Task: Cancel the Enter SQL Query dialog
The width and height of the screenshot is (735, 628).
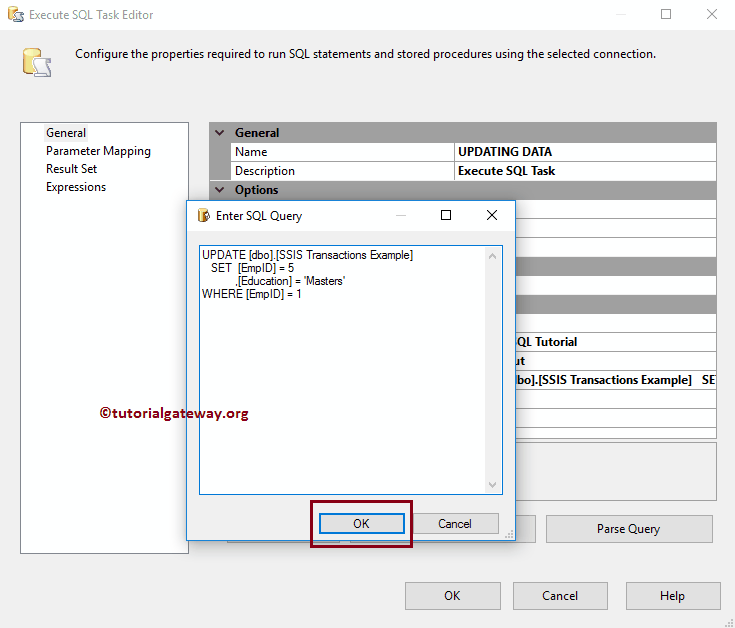Action: (454, 523)
